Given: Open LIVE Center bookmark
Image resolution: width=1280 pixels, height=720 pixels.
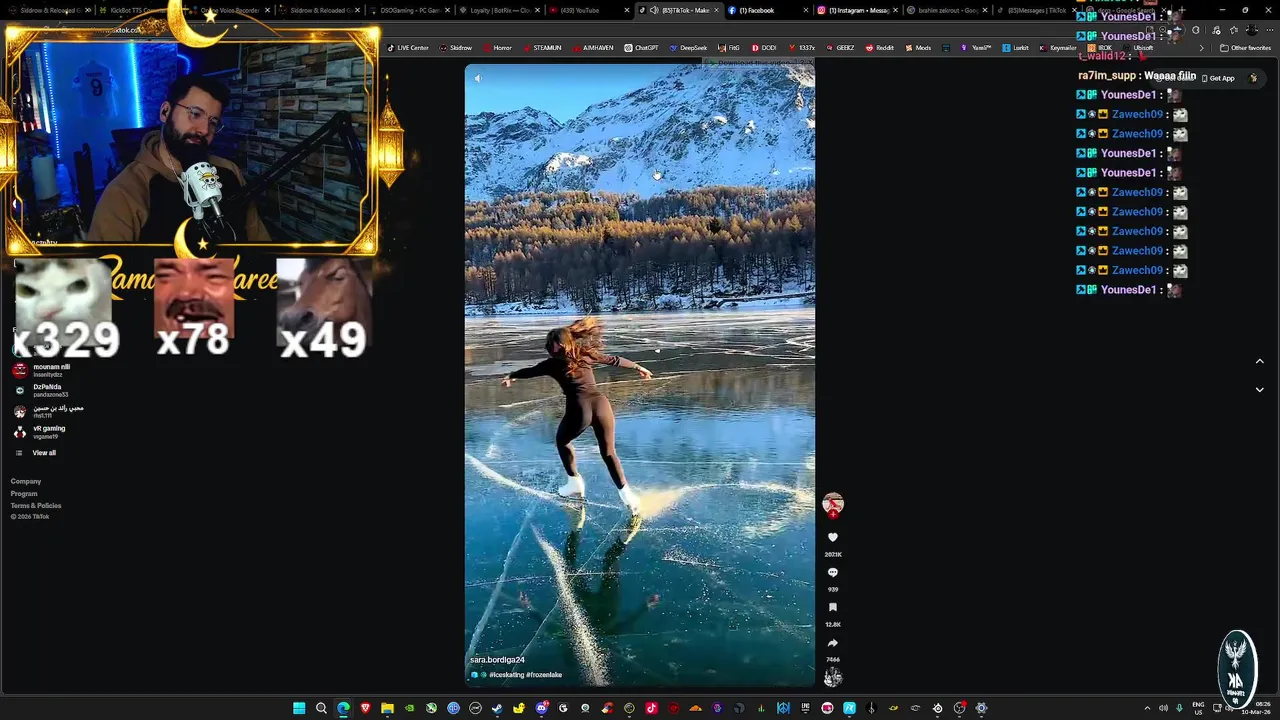Looking at the screenshot, I should point(408,48).
